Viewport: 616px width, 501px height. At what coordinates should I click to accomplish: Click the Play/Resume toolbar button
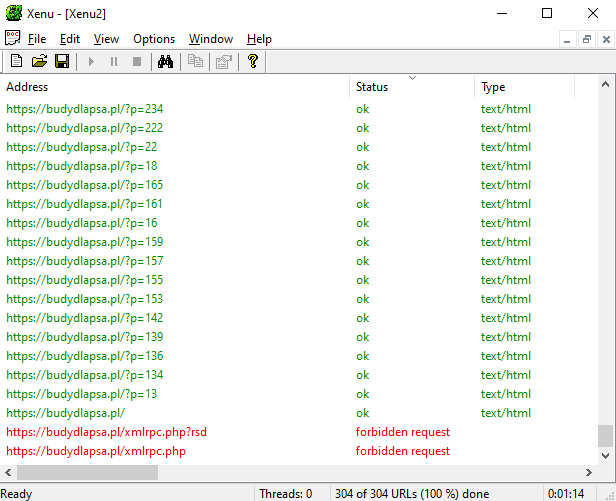[91, 62]
